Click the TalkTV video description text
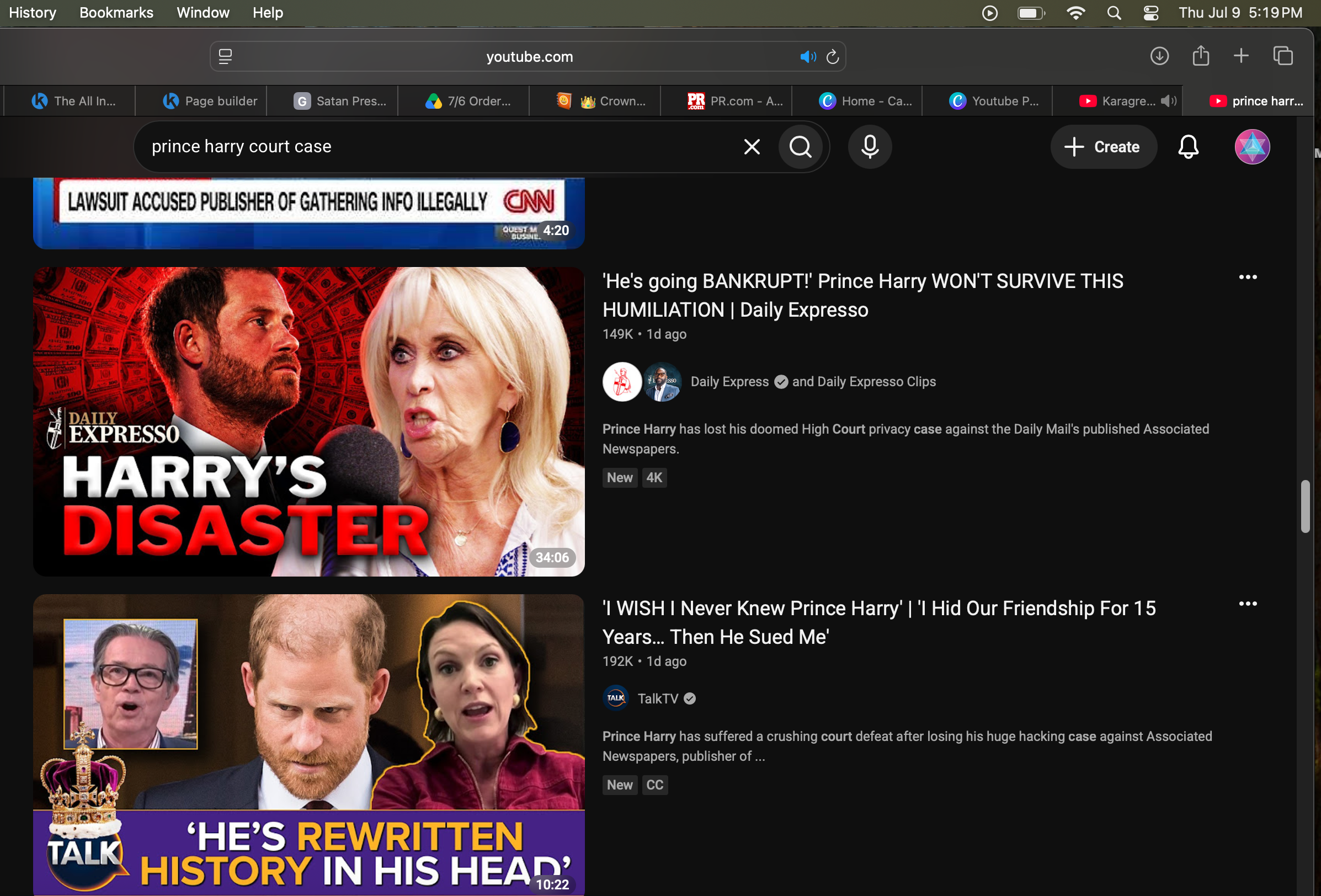1321x896 pixels. click(907, 746)
